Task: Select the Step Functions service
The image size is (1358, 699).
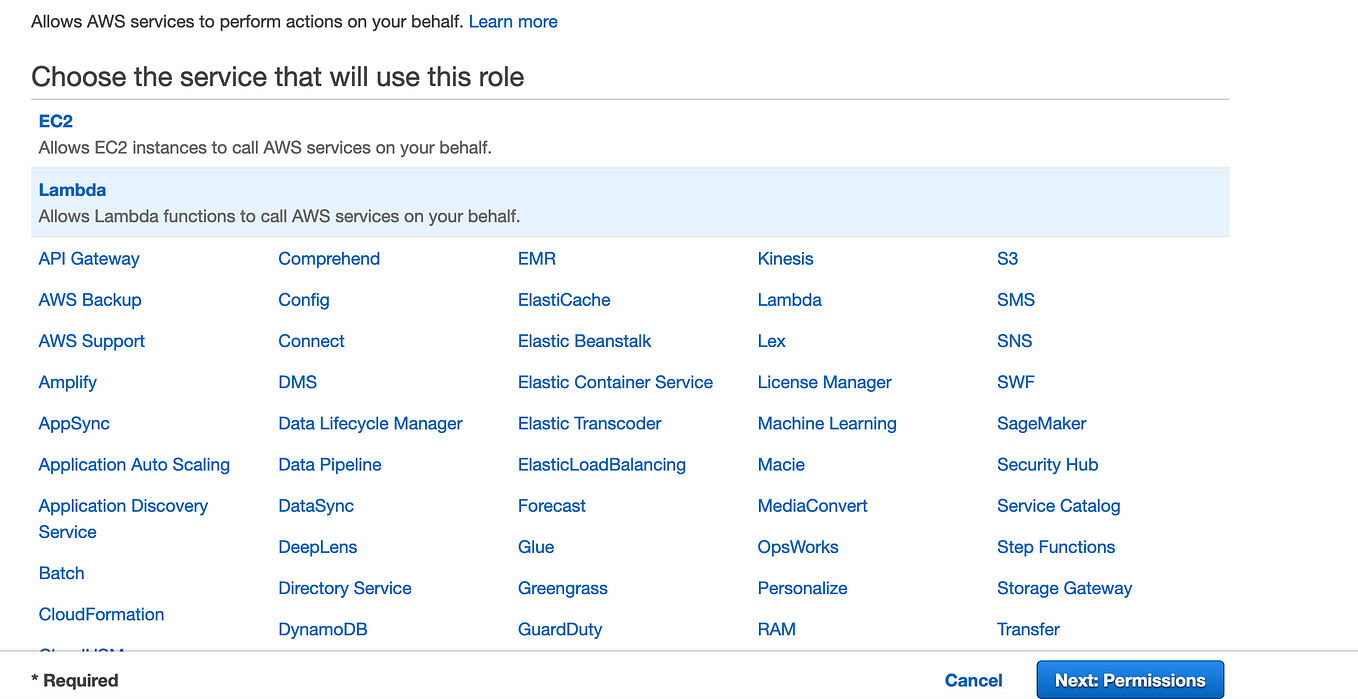Action: coord(1055,546)
